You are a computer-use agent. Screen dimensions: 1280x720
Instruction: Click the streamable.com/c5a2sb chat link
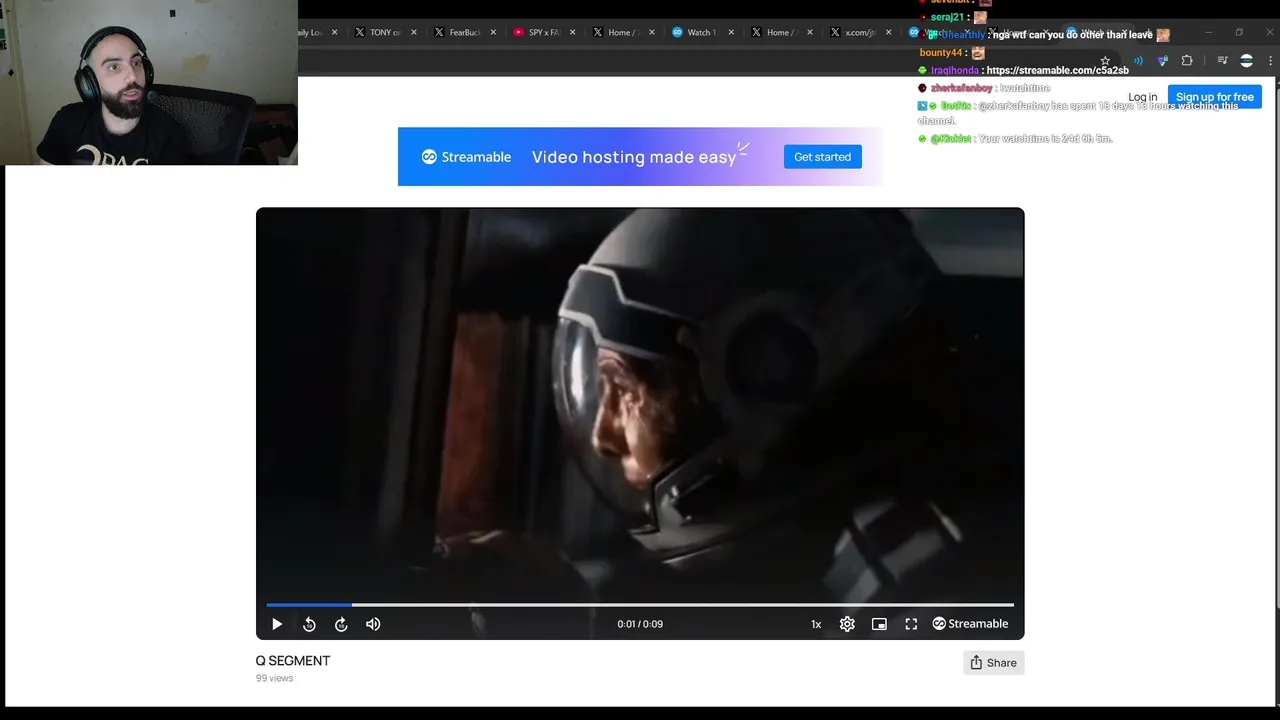1057,71
